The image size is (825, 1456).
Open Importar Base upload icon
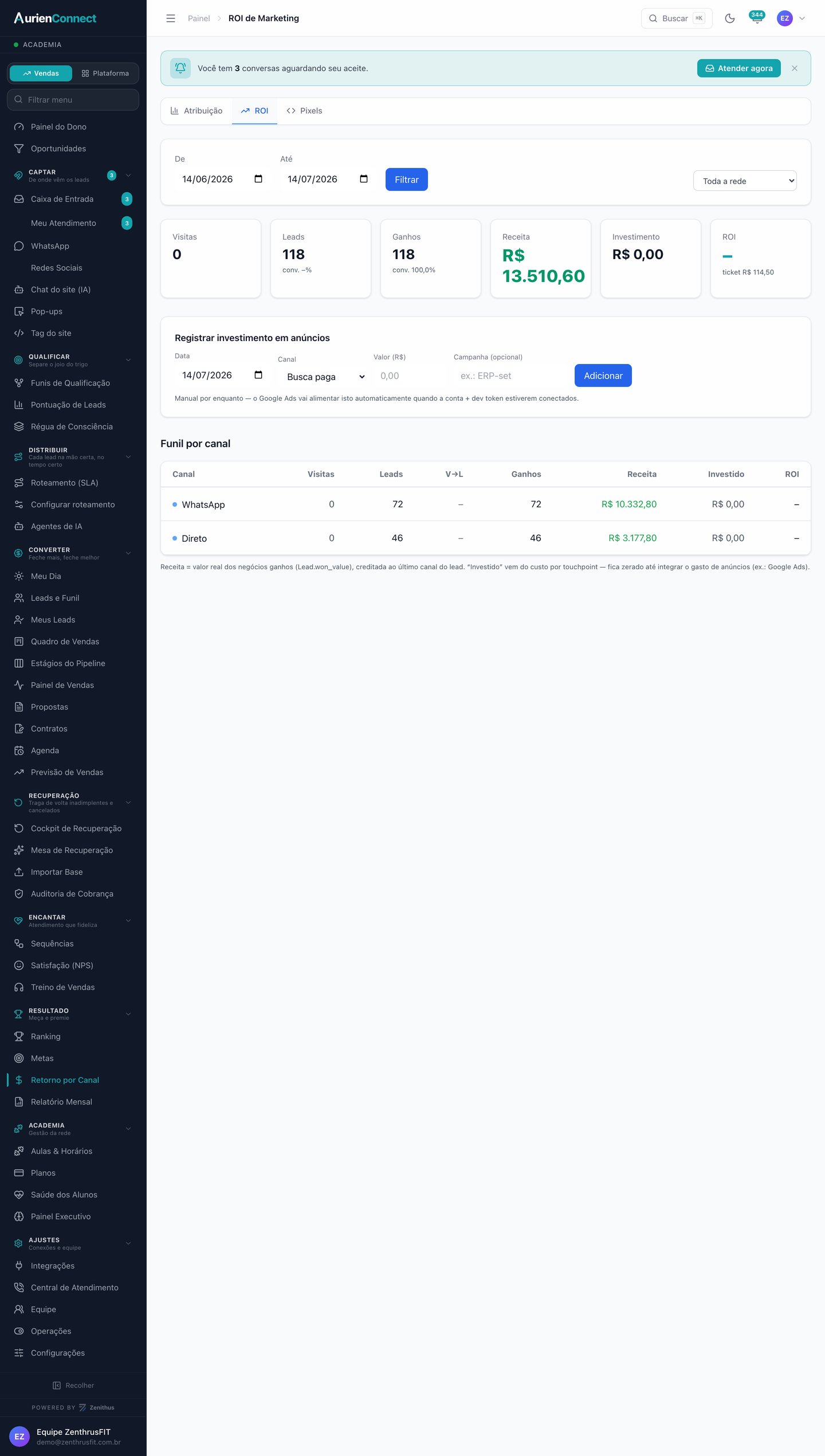[x=19, y=872]
